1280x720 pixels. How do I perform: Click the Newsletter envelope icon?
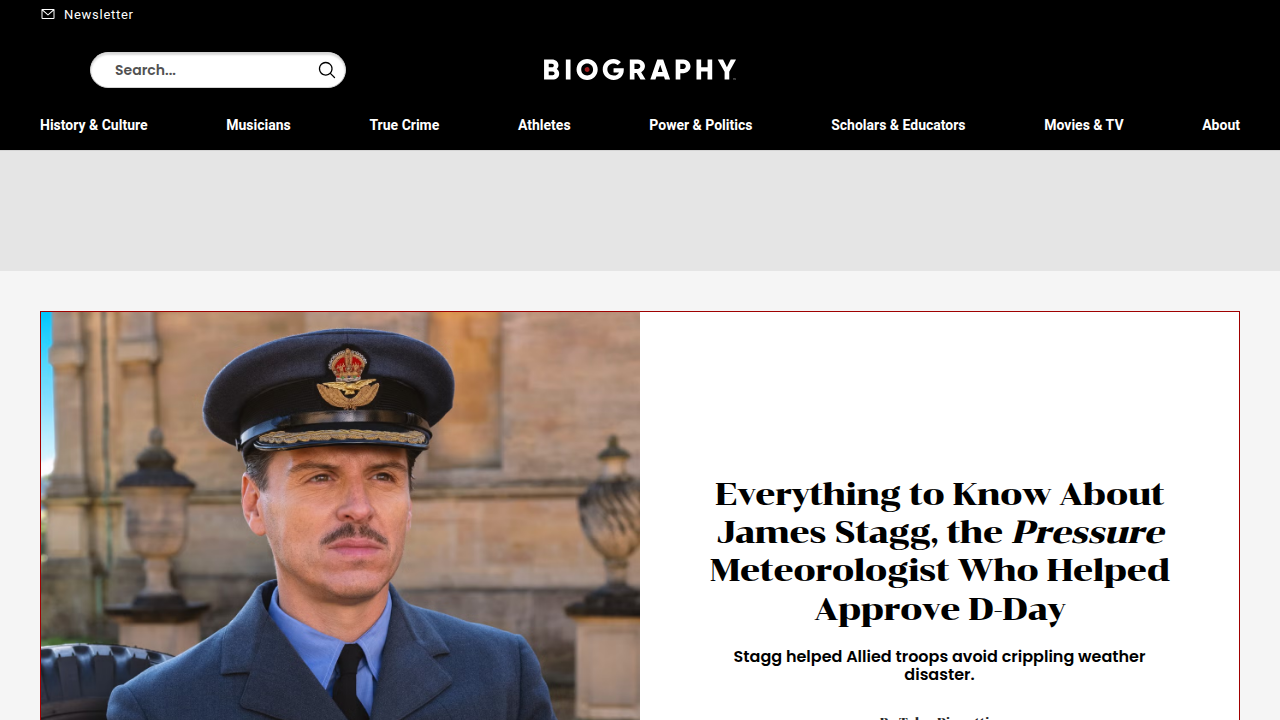click(x=48, y=14)
